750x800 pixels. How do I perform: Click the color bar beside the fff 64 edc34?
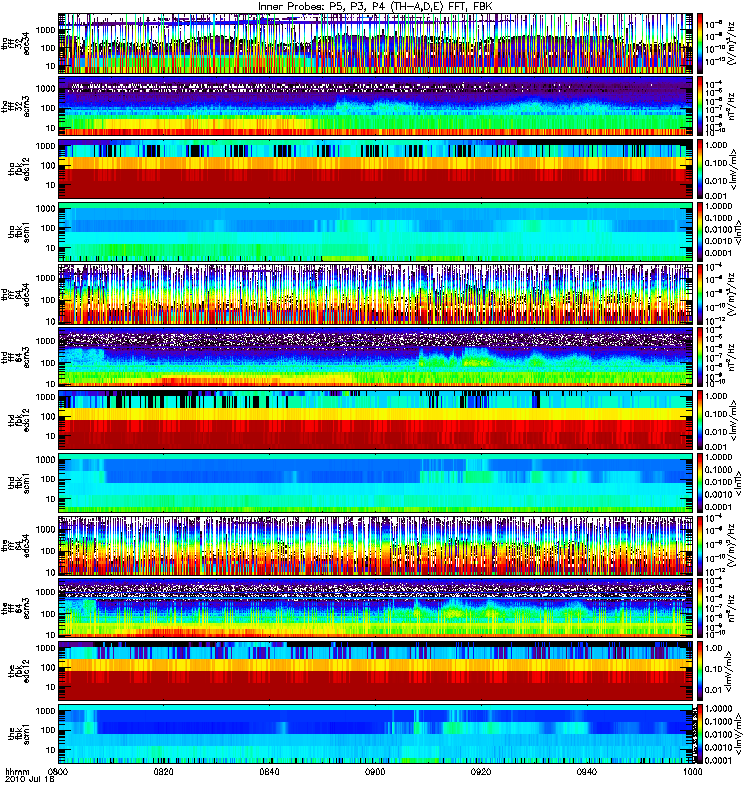tap(700, 546)
